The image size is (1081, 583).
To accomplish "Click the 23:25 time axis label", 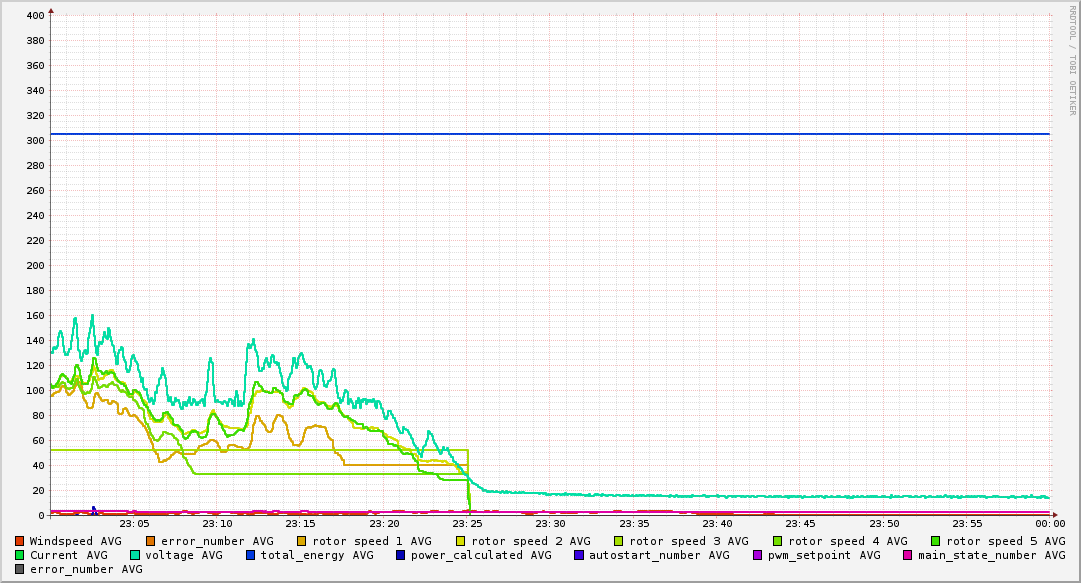I will [x=467, y=524].
